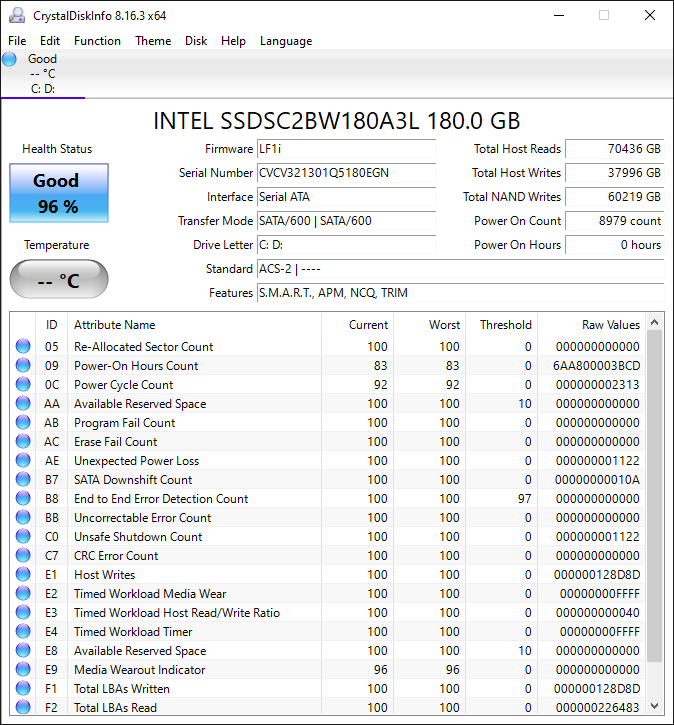Click the Worst column header
The width and height of the screenshot is (674, 725).
click(x=429, y=325)
